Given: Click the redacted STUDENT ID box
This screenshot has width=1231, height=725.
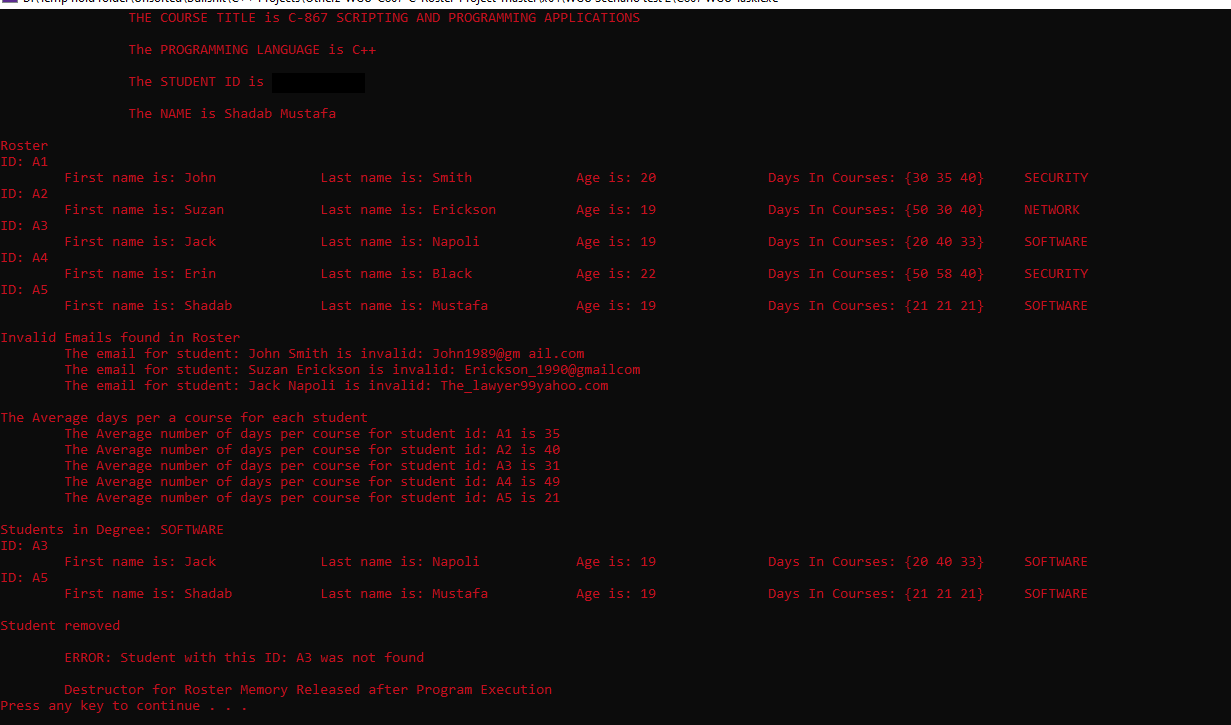Looking at the screenshot, I should (318, 82).
